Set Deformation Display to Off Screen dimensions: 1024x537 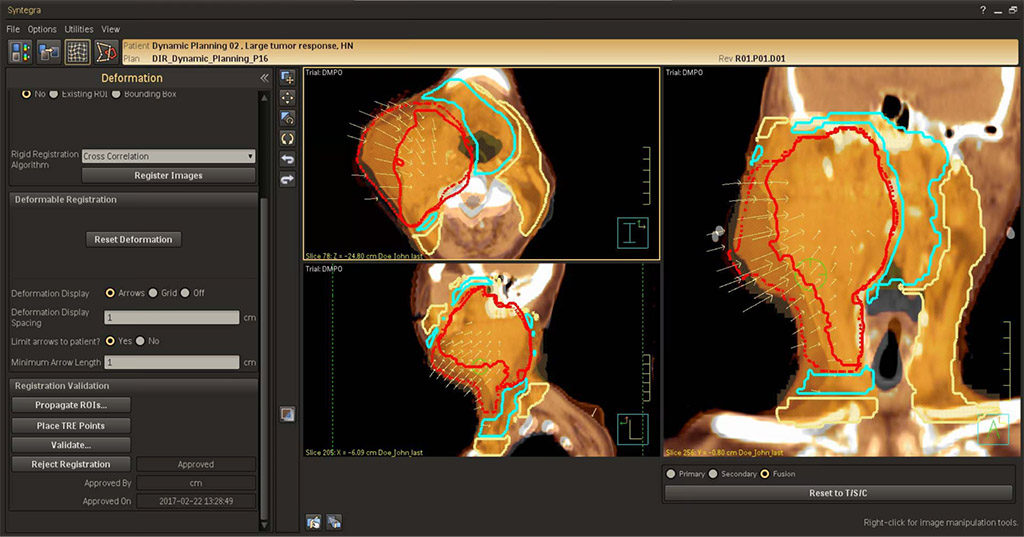tap(185, 293)
